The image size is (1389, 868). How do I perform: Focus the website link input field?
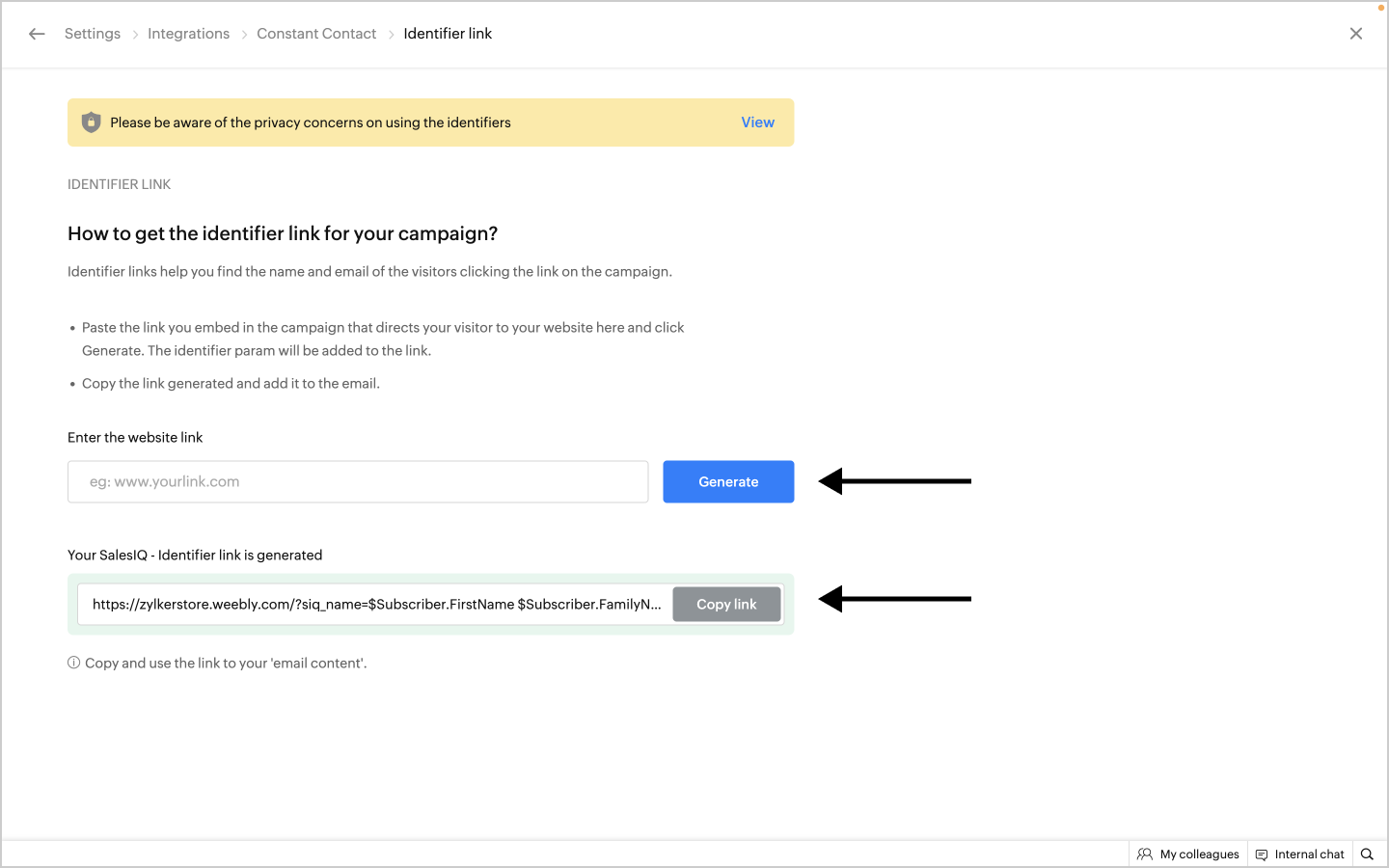[358, 482]
